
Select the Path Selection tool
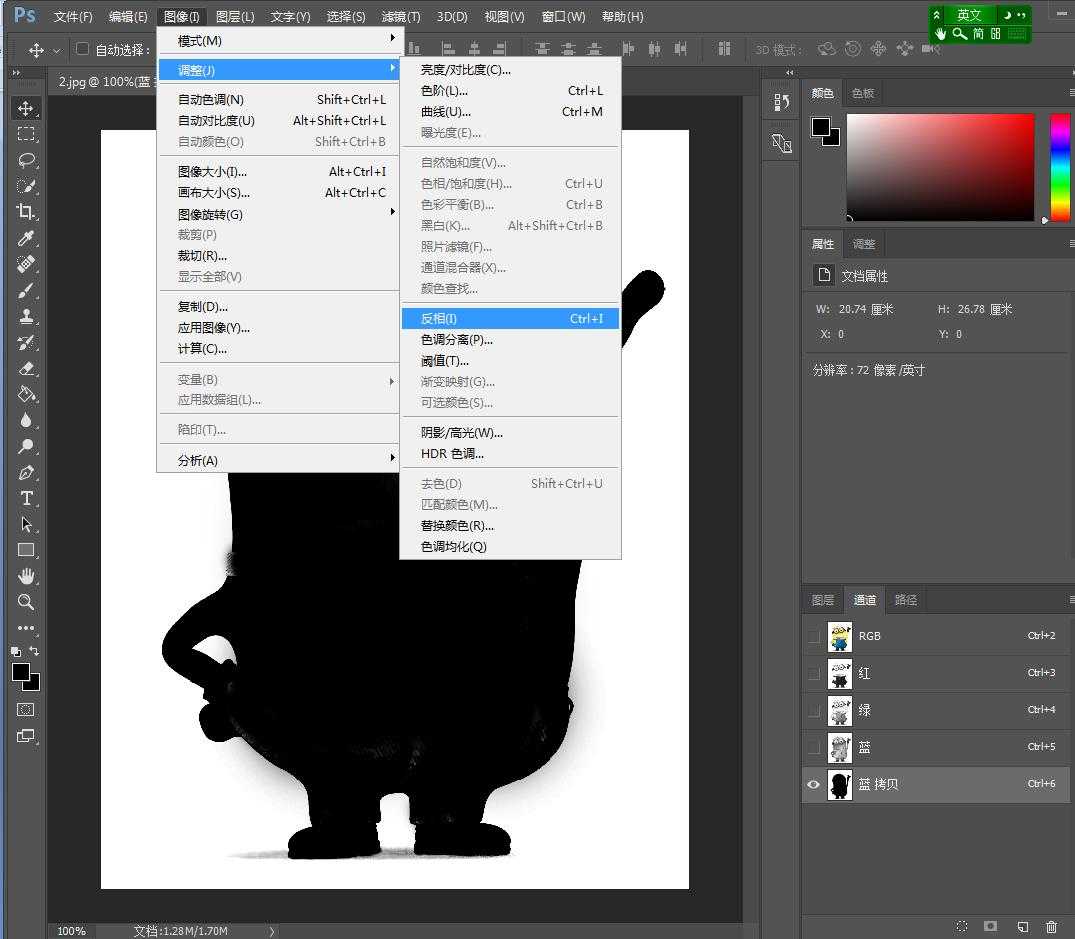pyautogui.click(x=26, y=524)
